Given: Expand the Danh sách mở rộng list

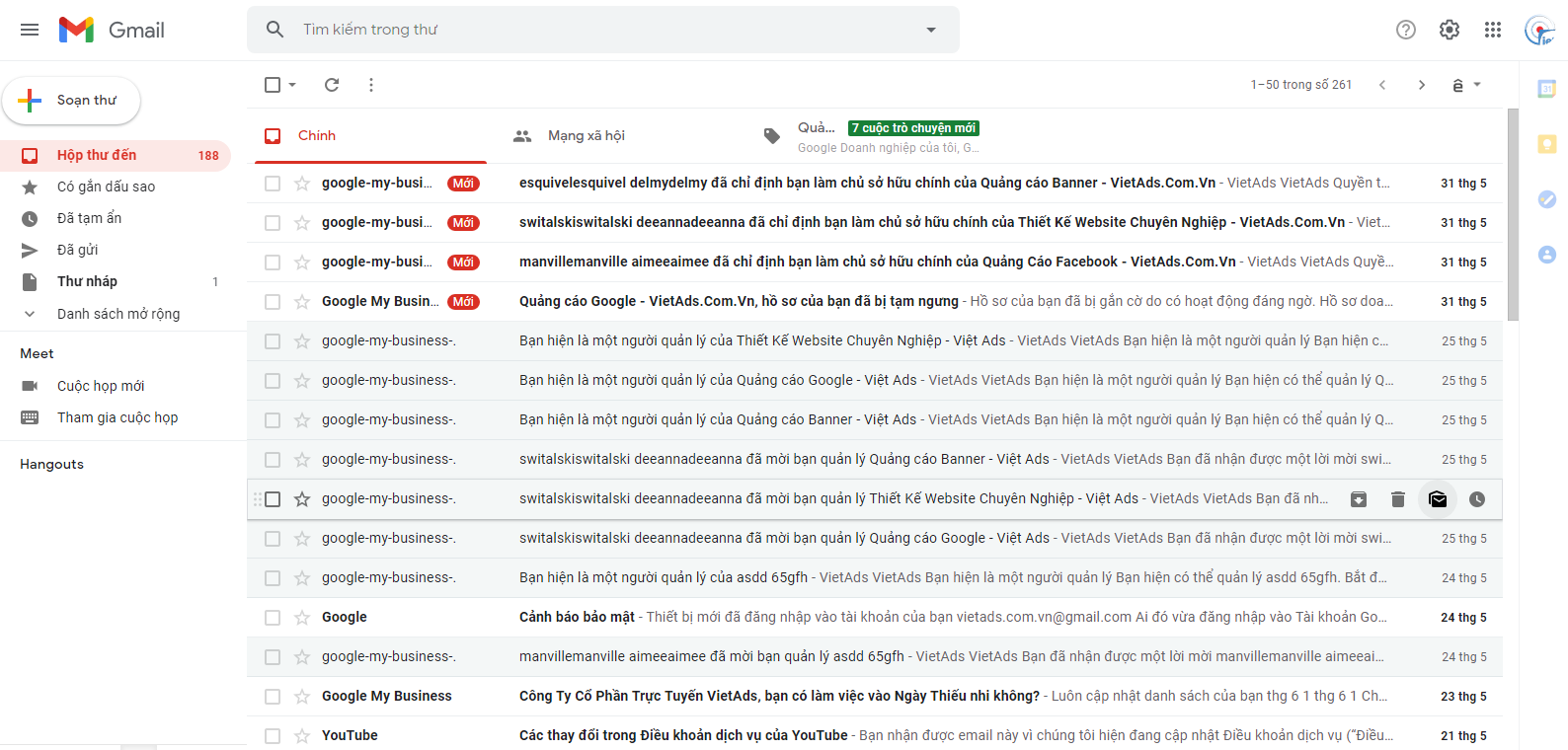Looking at the screenshot, I should (118, 314).
